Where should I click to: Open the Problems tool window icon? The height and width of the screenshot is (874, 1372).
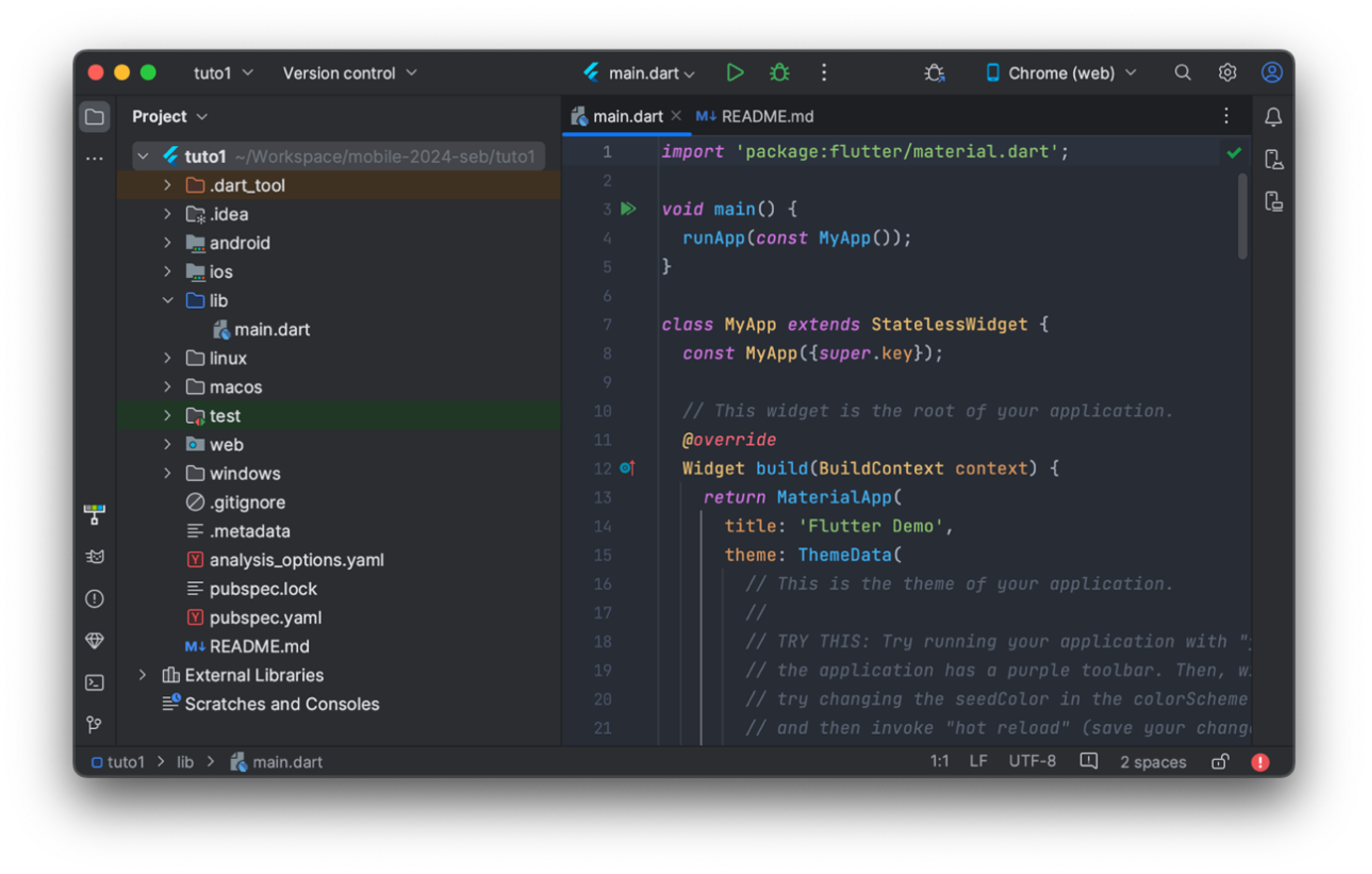pos(94,599)
